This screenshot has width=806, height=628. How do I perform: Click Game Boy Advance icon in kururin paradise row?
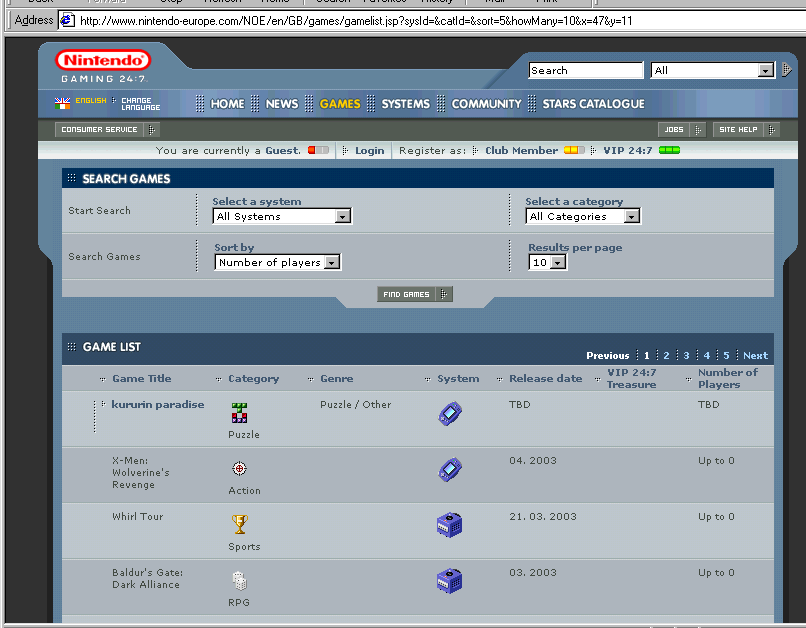(450, 413)
